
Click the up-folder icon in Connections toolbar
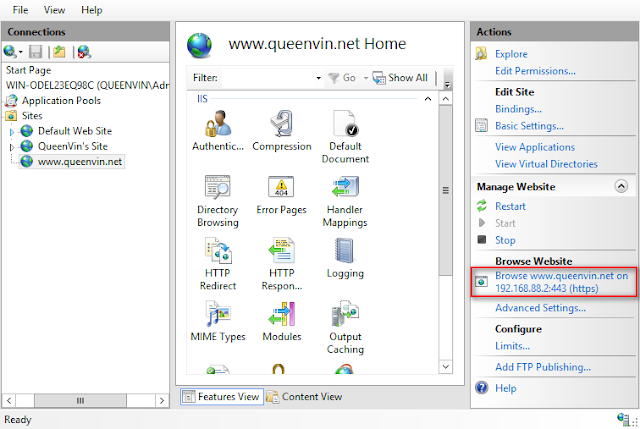click(59, 52)
